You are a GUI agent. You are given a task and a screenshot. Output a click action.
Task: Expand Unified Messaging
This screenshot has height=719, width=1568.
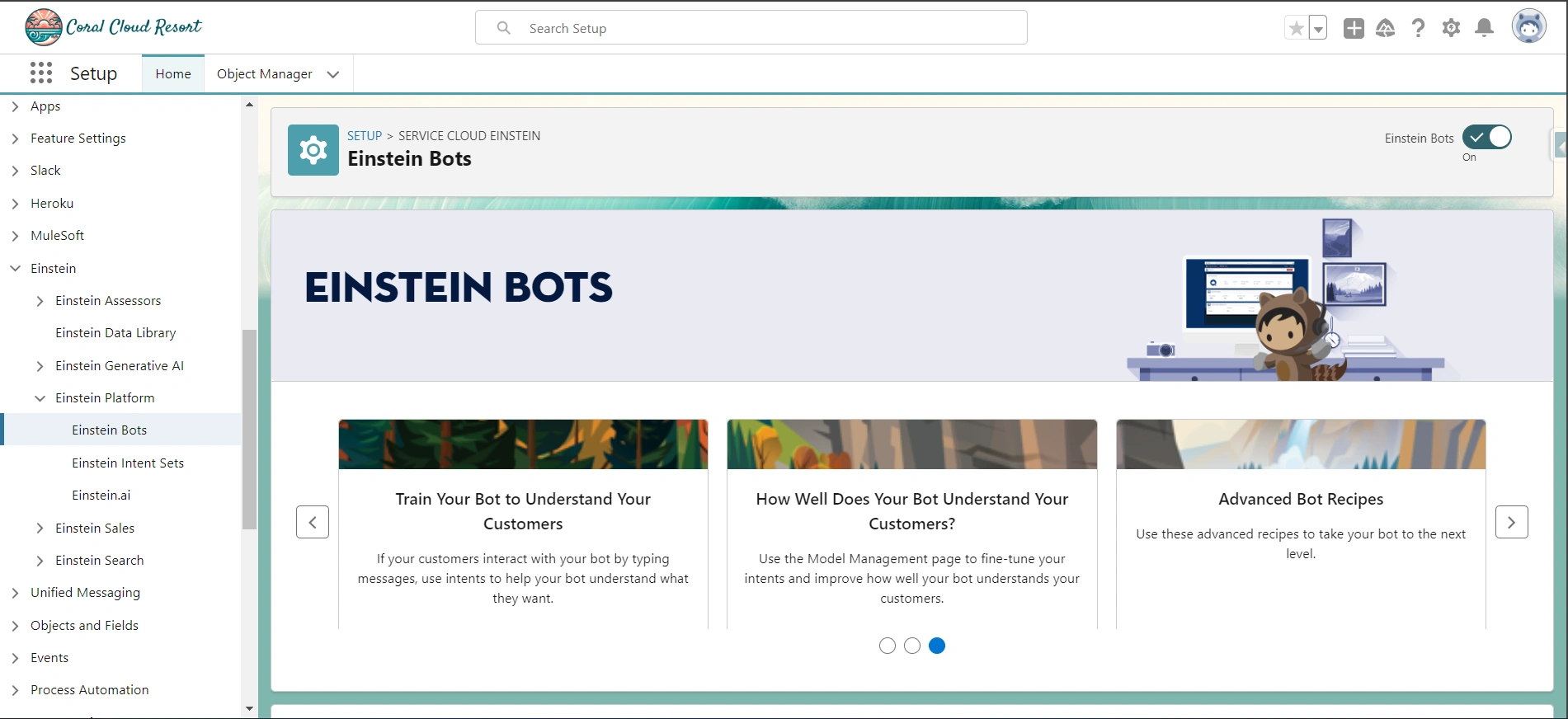15,593
